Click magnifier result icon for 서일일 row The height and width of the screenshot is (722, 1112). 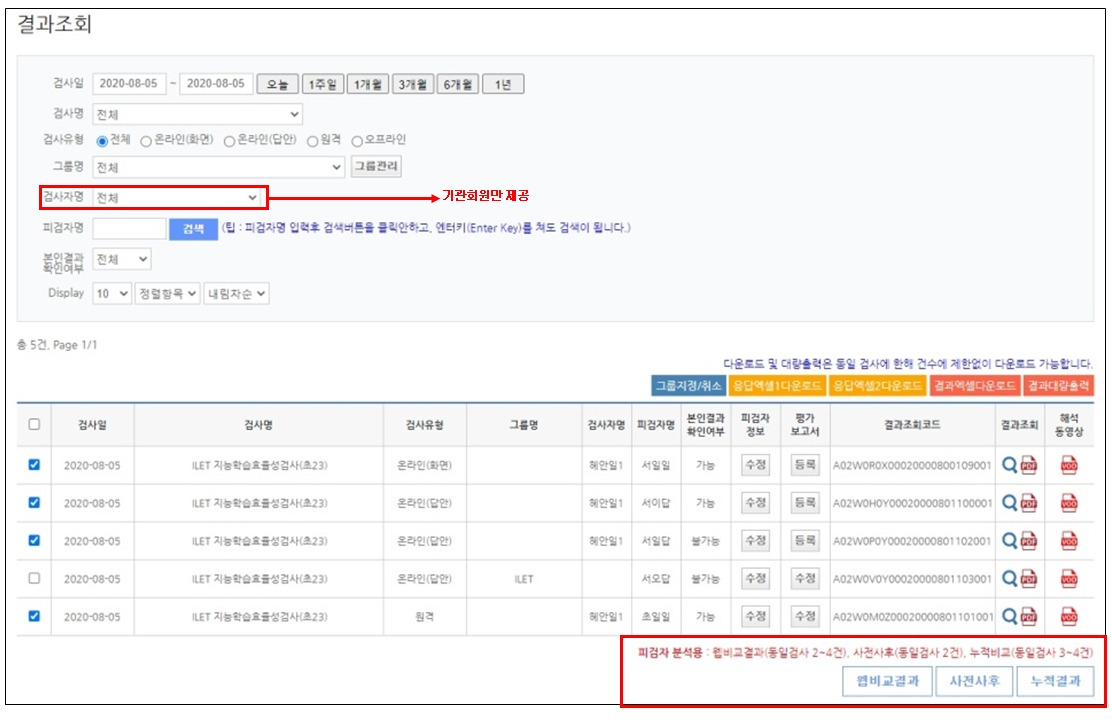tap(1009, 465)
